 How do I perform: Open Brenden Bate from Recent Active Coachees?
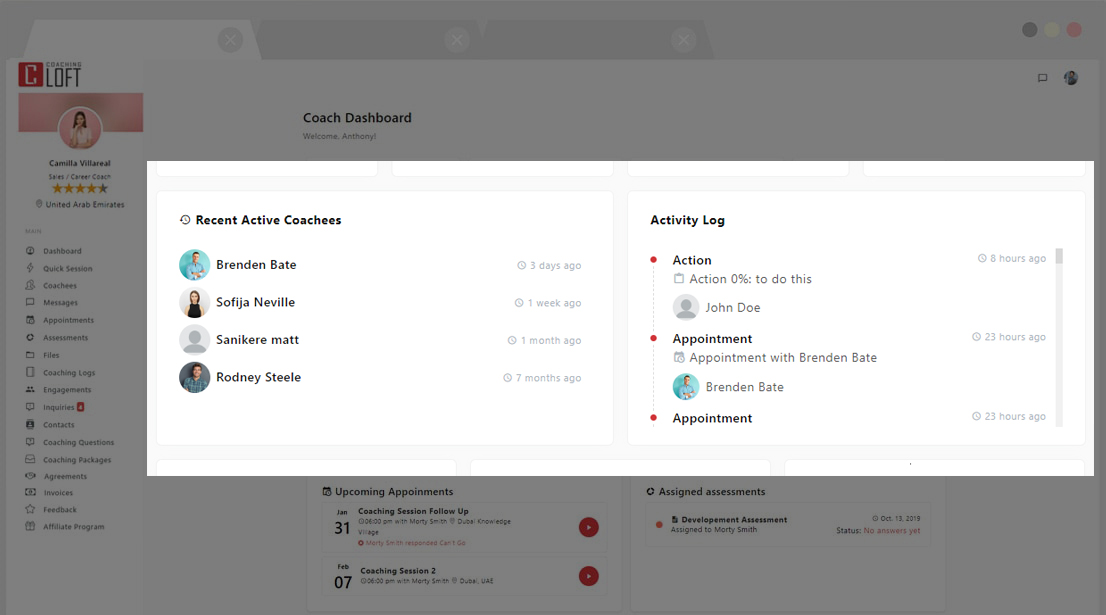tap(256, 264)
